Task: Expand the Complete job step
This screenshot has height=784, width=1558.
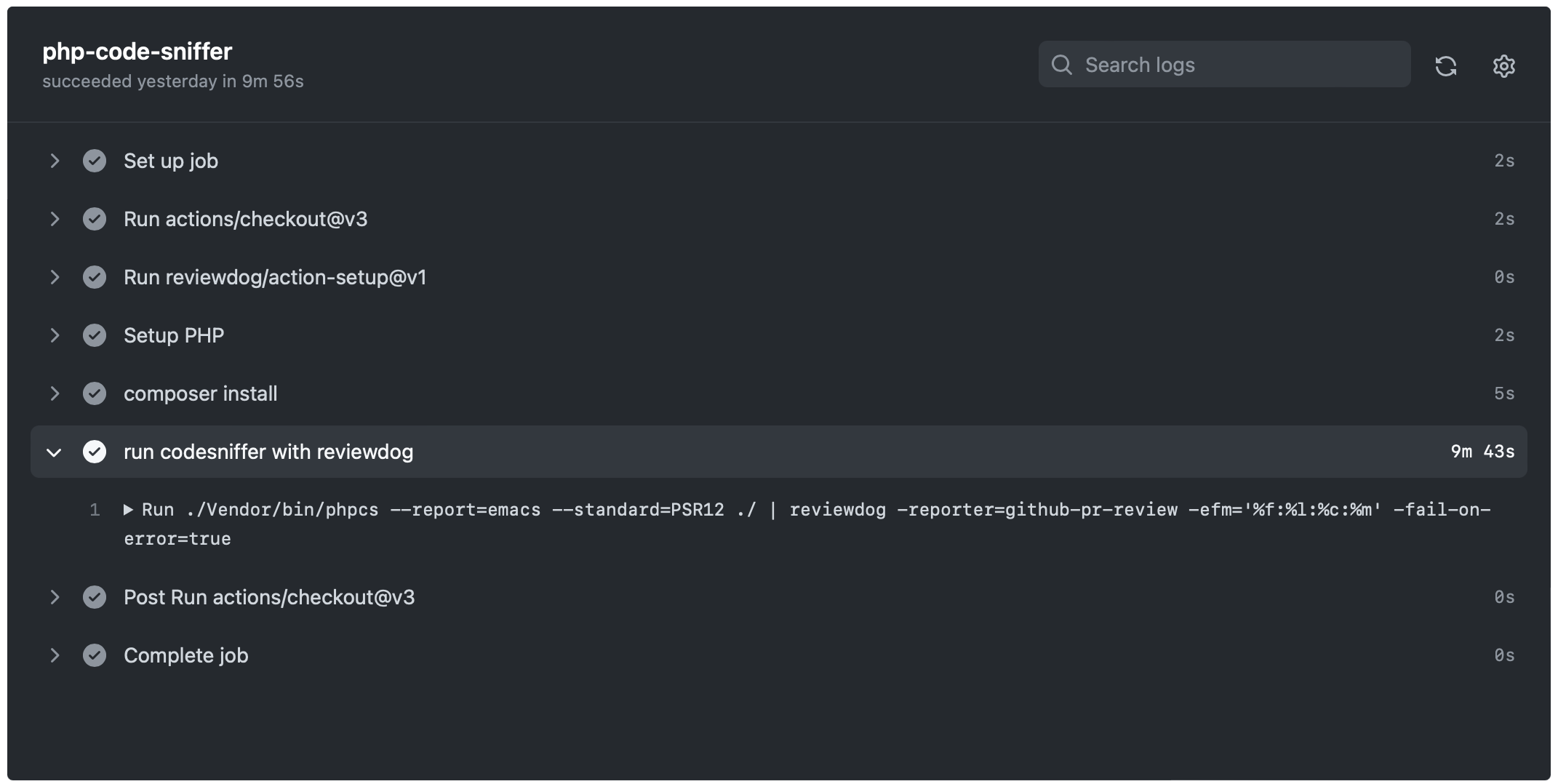Action: pos(55,655)
